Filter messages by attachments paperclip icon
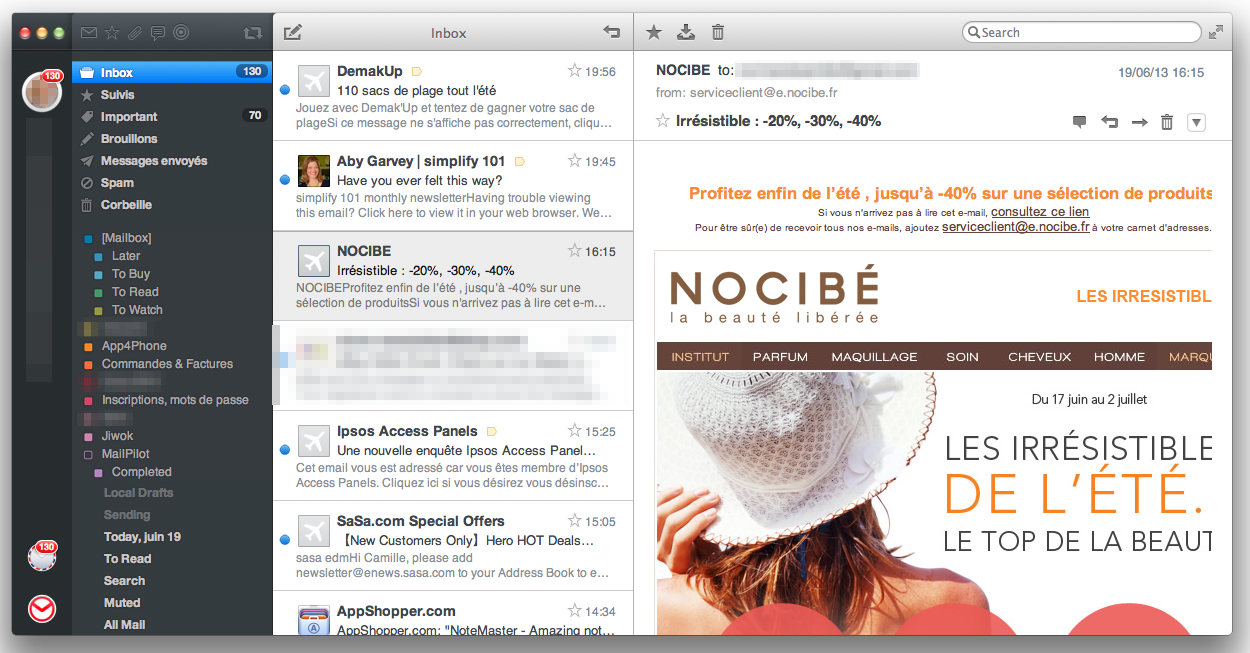1250x653 pixels. (x=135, y=33)
